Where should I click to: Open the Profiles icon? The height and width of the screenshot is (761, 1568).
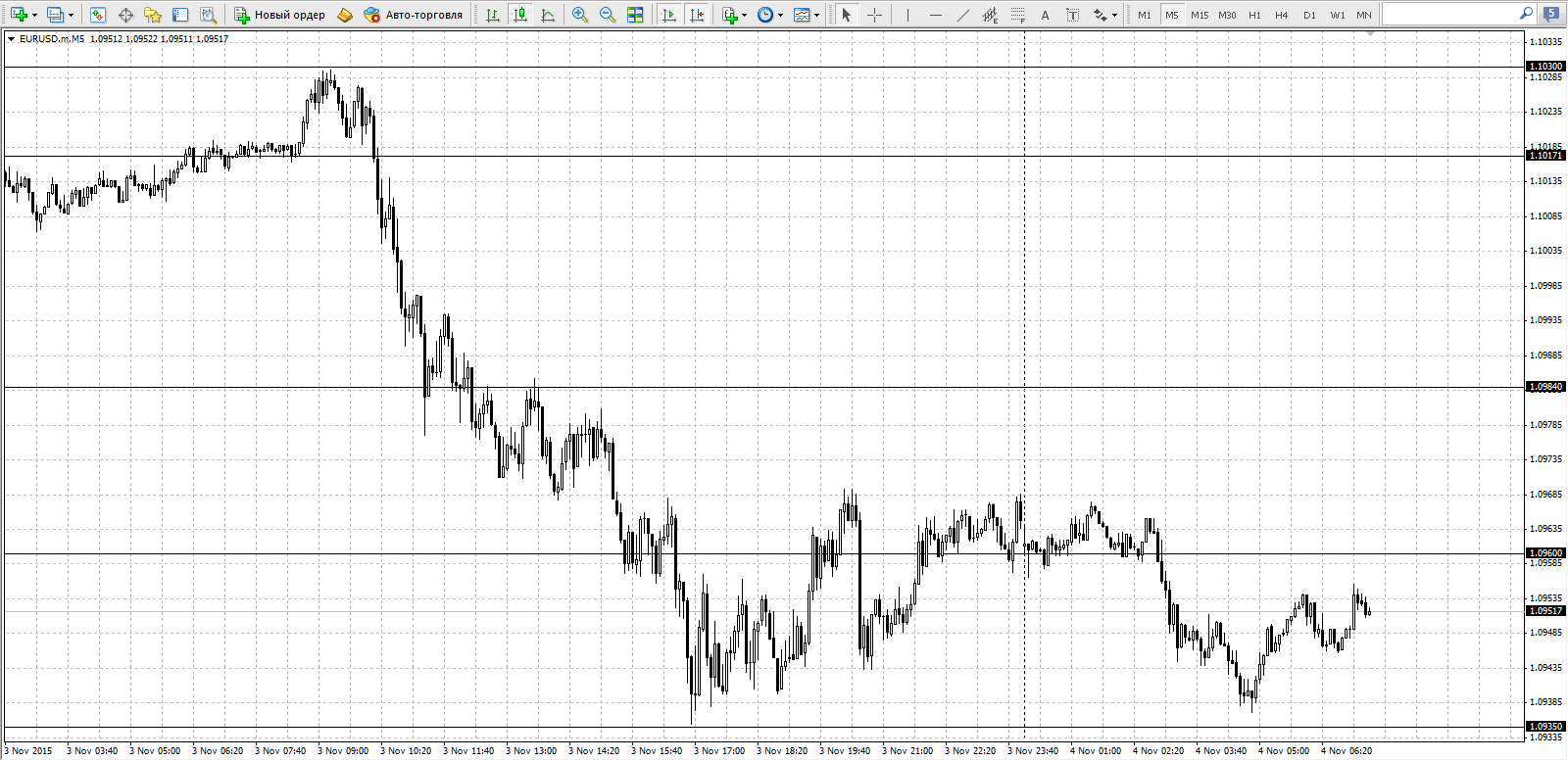[56, 15]
